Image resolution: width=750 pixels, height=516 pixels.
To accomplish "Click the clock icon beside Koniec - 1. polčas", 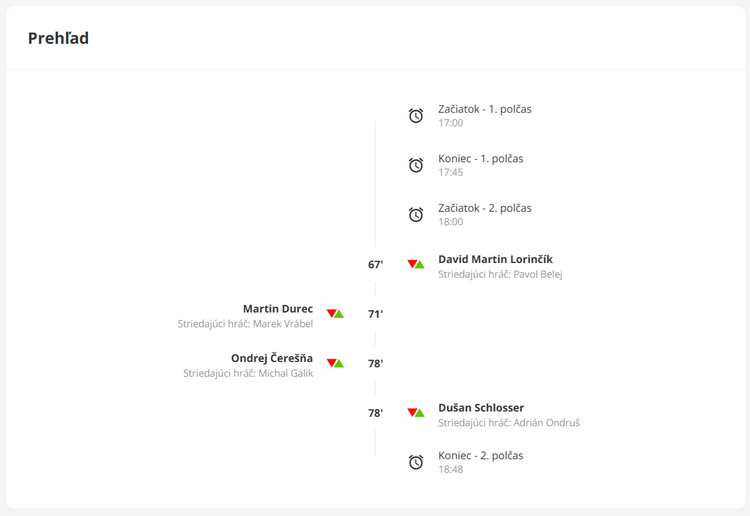I will coord(416,165).
